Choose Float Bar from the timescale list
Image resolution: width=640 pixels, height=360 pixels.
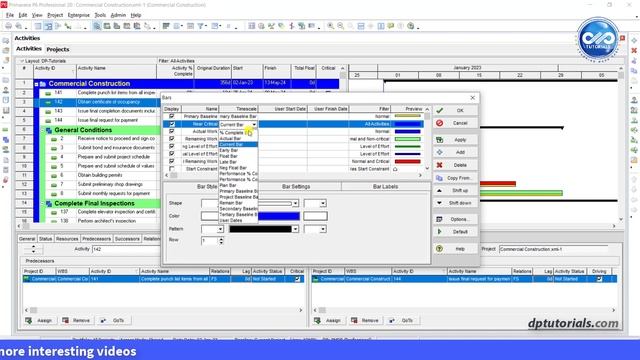tap(238, 156)
